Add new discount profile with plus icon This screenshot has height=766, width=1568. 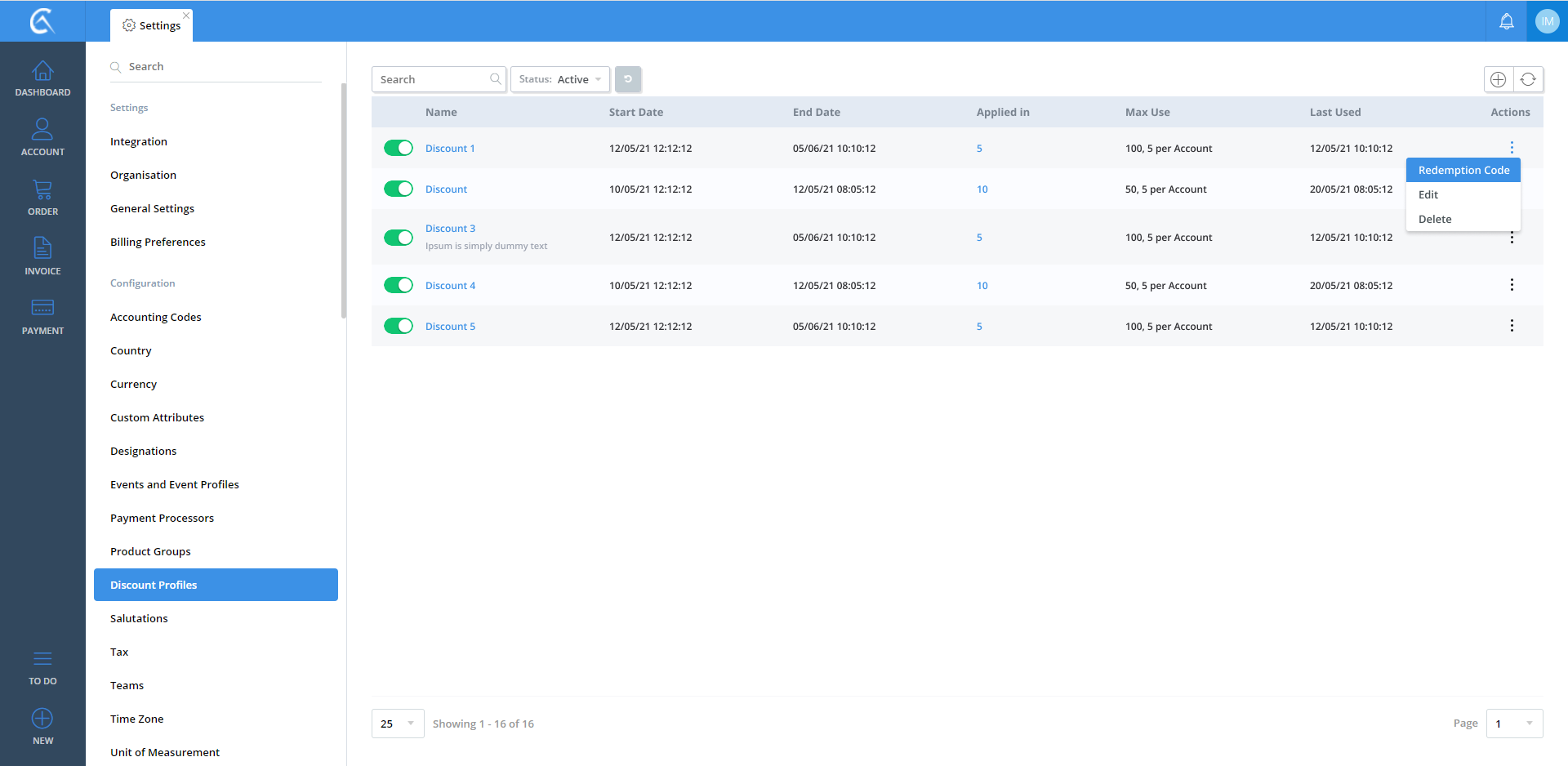(x=1498, y=79)
